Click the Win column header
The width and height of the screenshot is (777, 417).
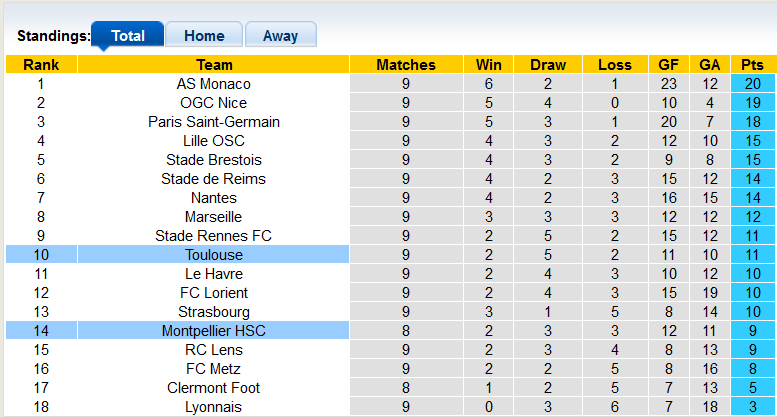489,65
